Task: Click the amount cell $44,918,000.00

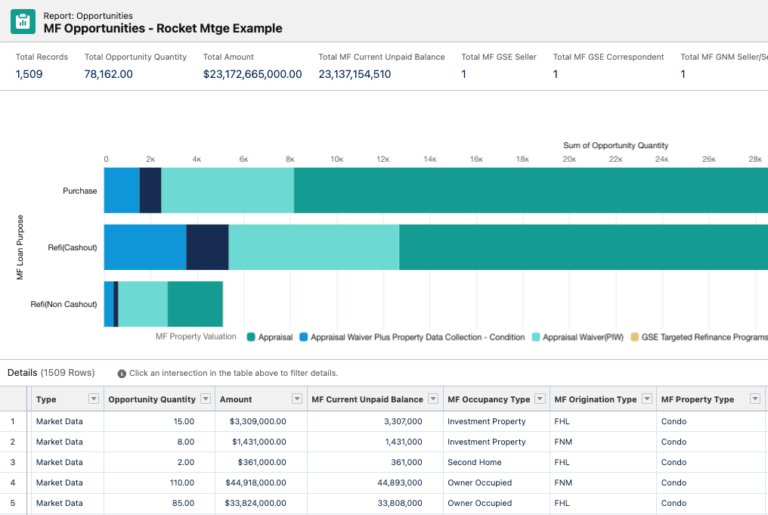Action: [256, 483]
